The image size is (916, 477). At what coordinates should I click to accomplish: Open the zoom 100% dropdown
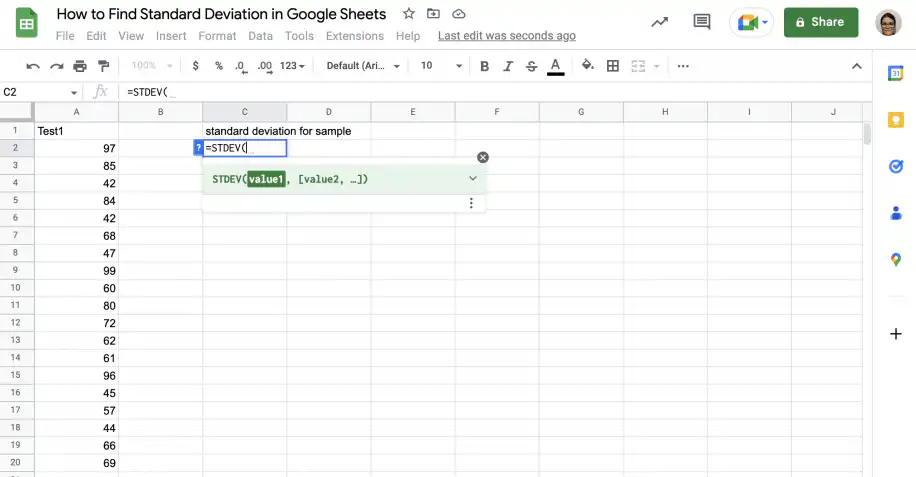pyautogui.click(x=151, y=66)
